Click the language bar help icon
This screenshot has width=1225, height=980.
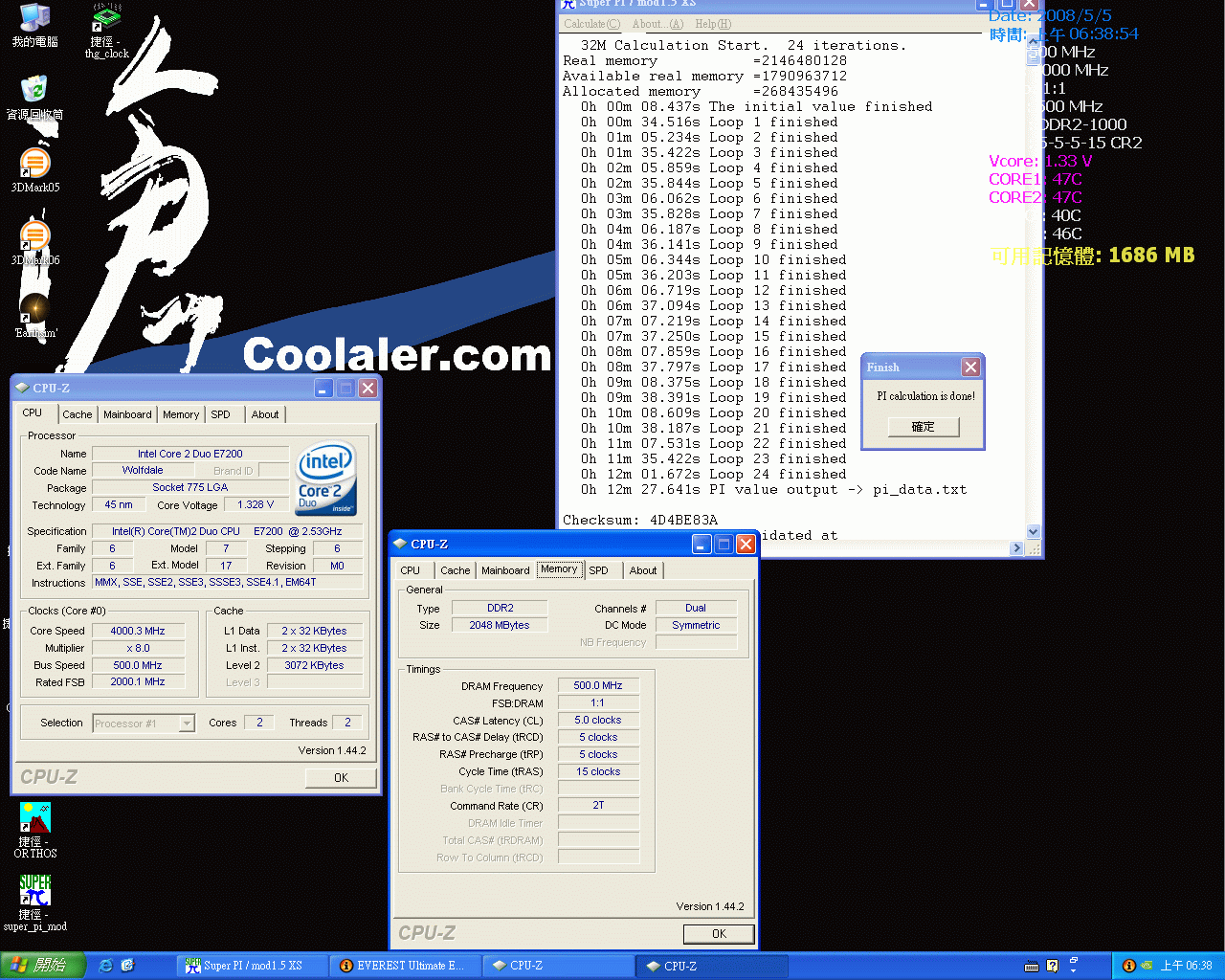[x=1053, y=966]
